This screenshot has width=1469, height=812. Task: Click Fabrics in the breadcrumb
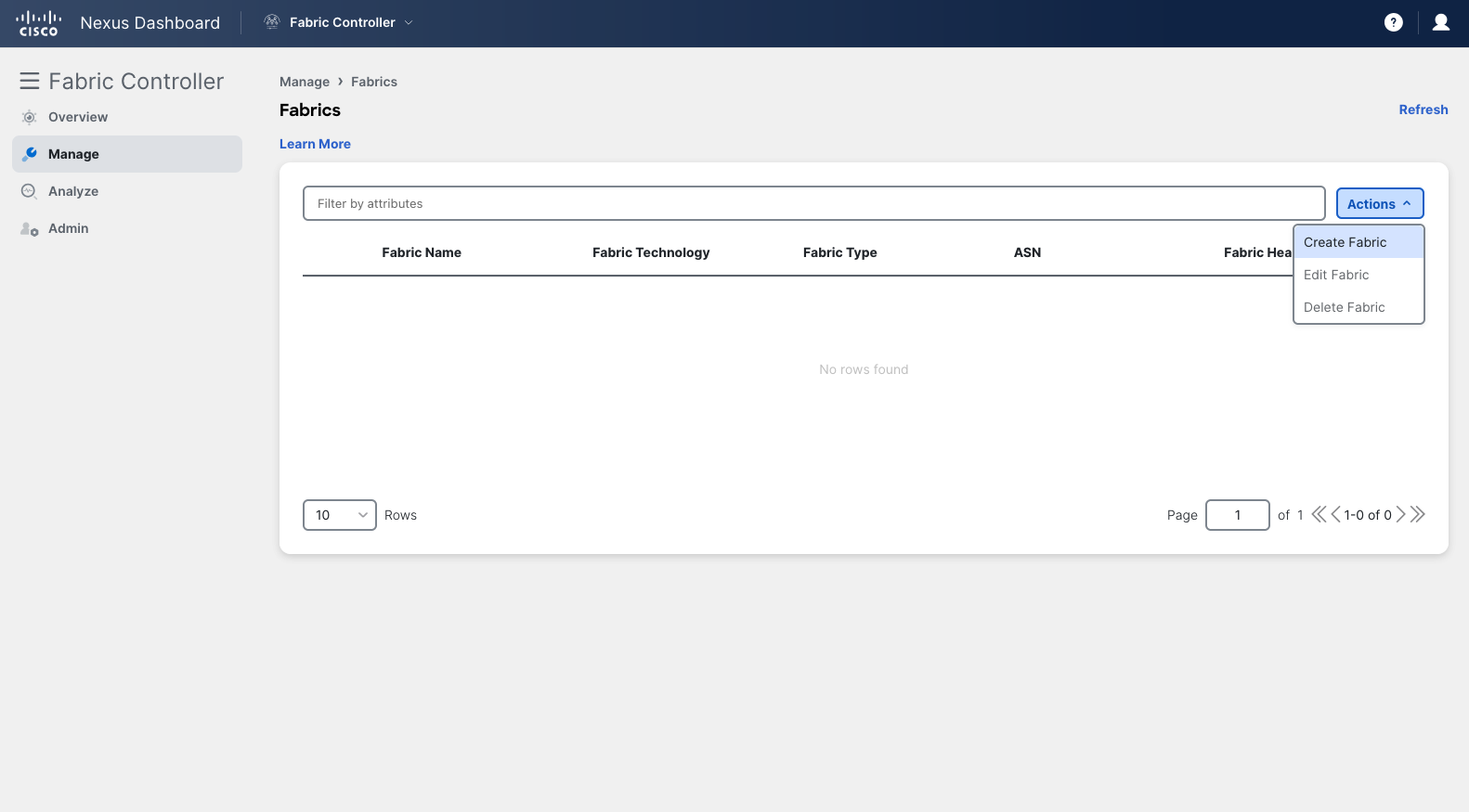374,82
